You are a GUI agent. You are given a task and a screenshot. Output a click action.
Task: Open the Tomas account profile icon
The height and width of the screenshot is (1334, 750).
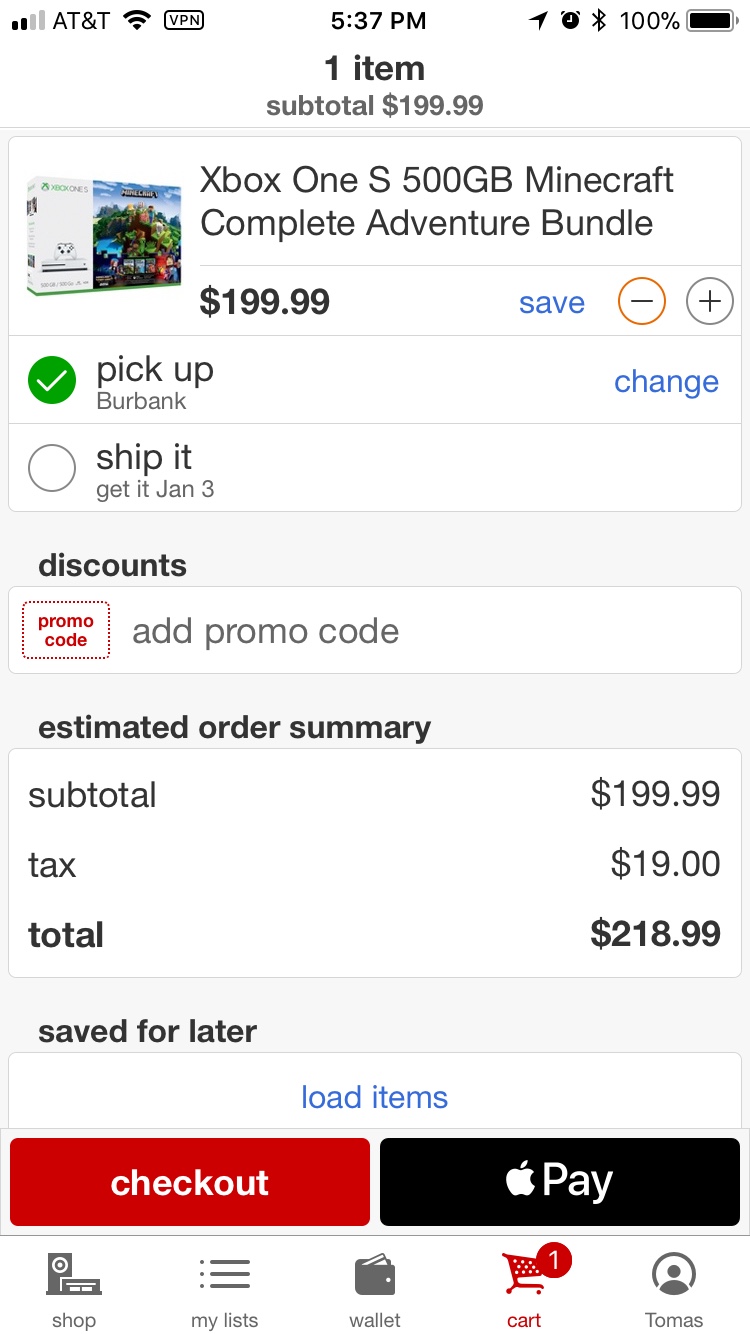pyautogui.click(x=674, y=1275)
